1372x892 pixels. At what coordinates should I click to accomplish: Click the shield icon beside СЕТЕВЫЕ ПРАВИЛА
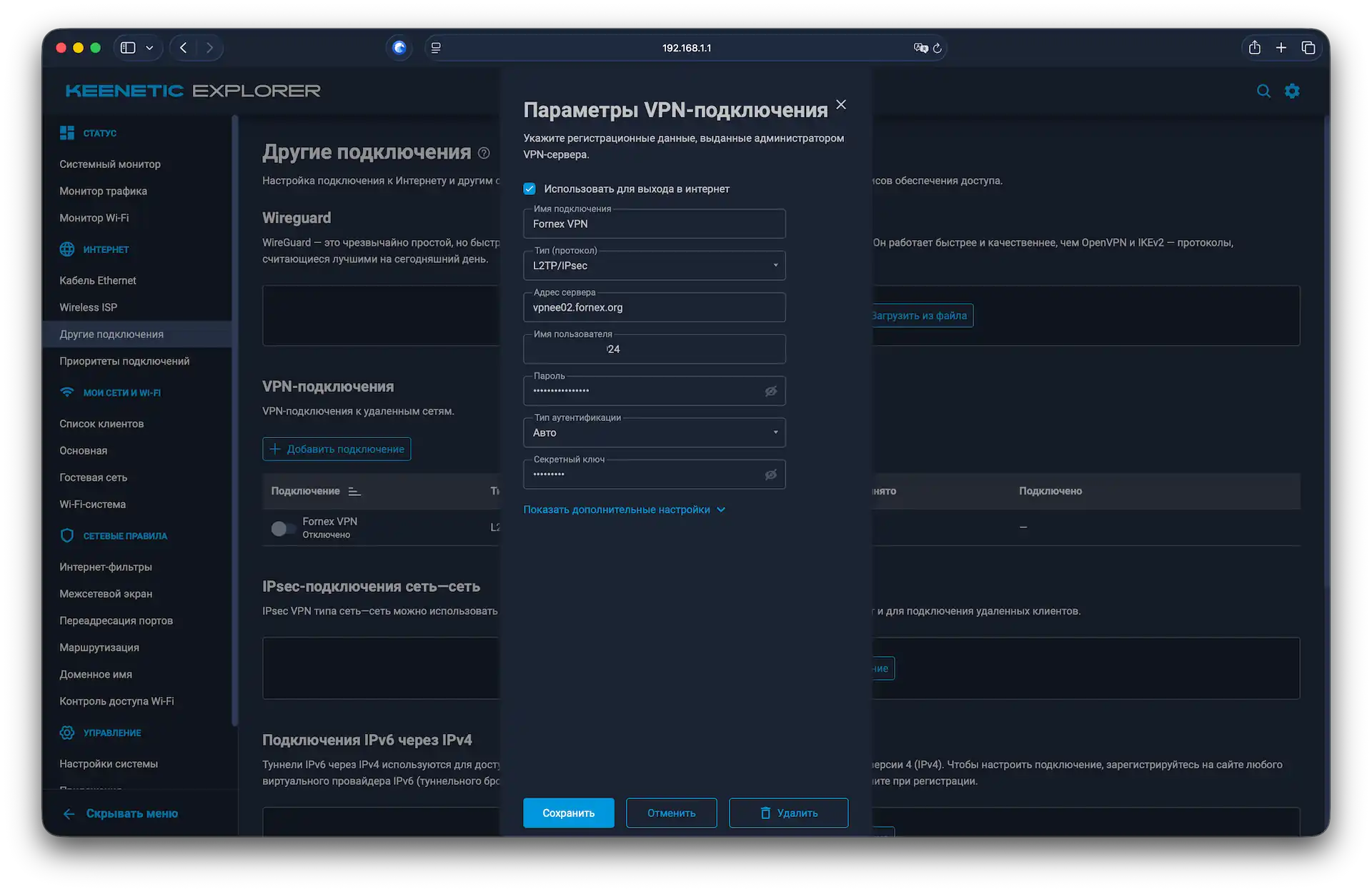66,535
